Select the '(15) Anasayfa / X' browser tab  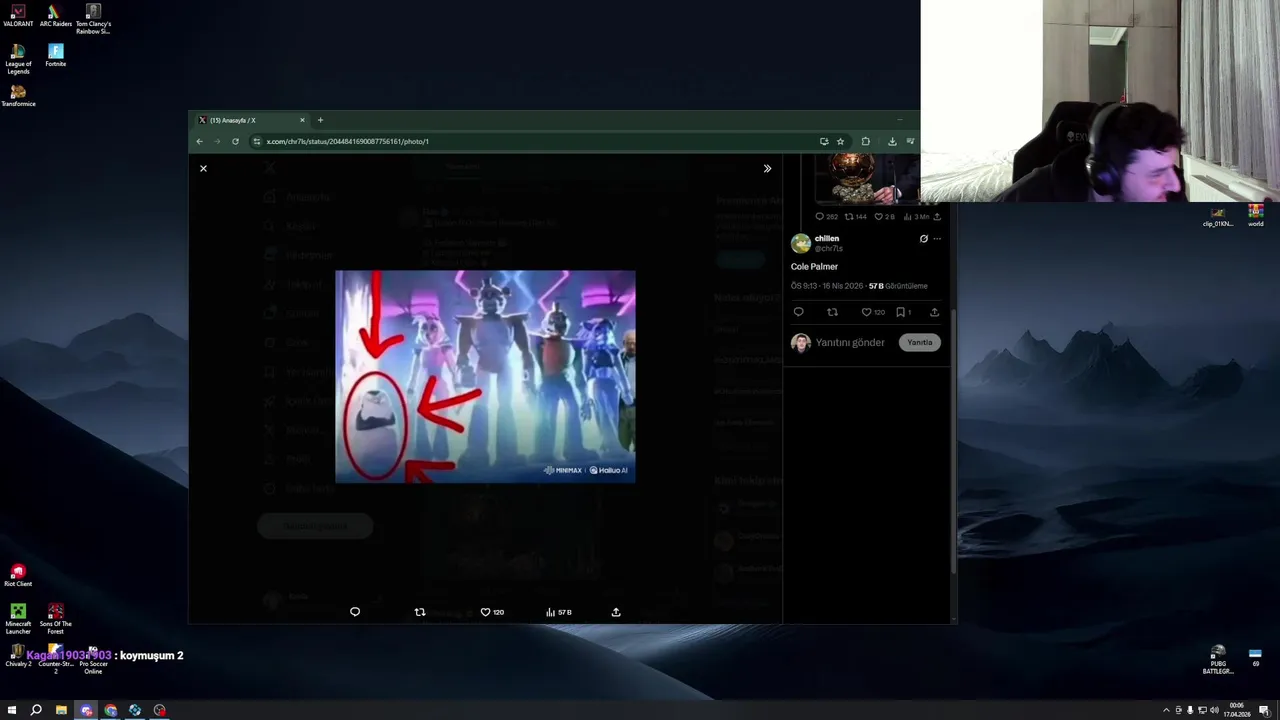pos(250,120)
